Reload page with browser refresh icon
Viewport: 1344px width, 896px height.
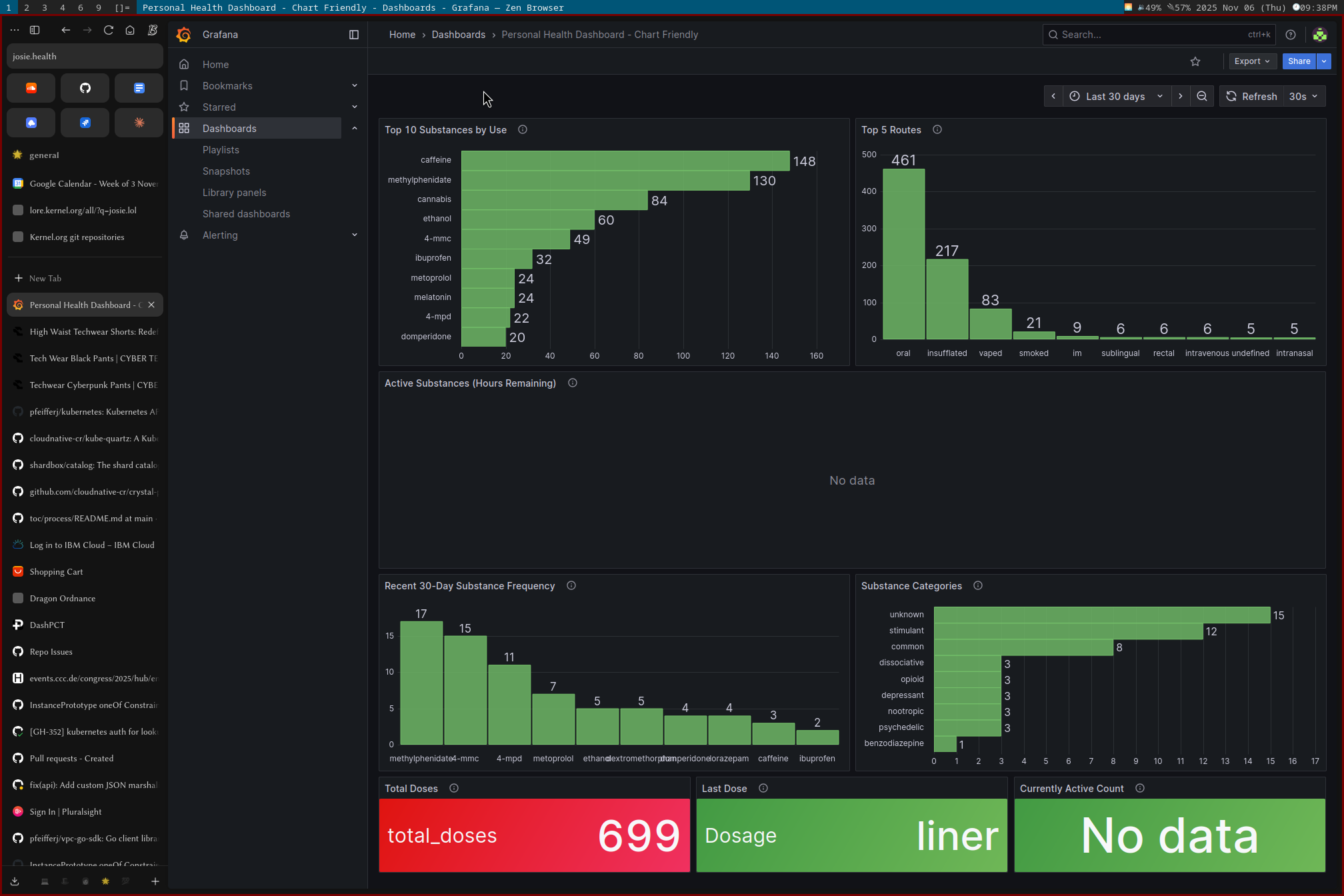pyautogui.click(x=109, y=30)
